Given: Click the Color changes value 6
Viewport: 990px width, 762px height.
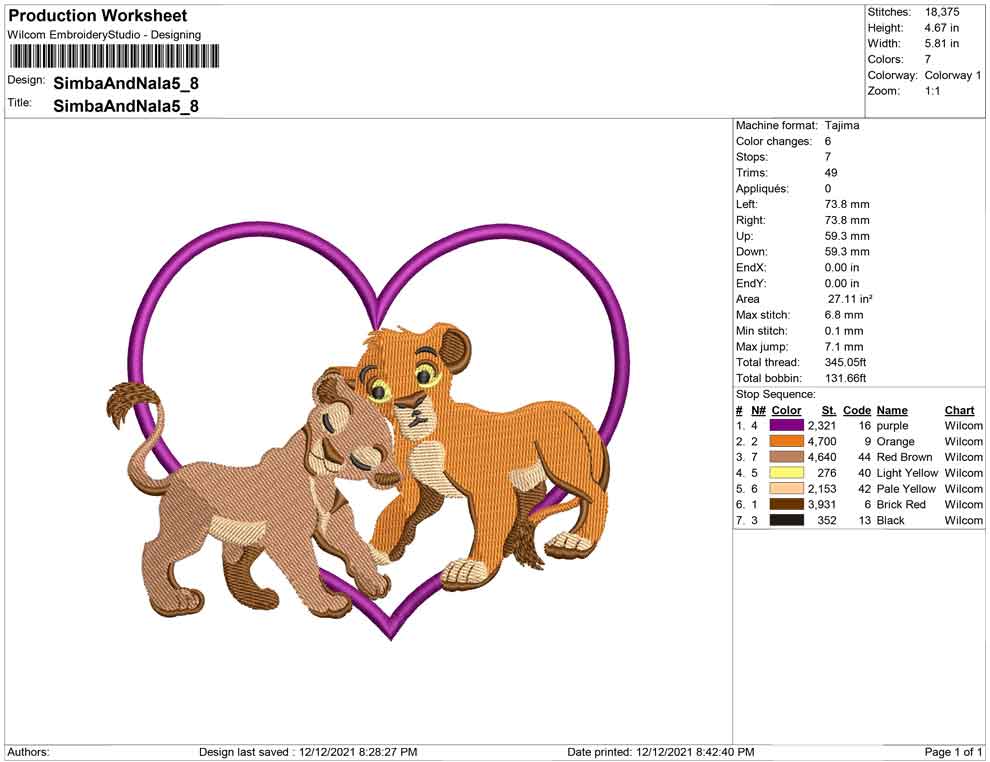Looking at the screenshot, I should [x=828, y=141].
